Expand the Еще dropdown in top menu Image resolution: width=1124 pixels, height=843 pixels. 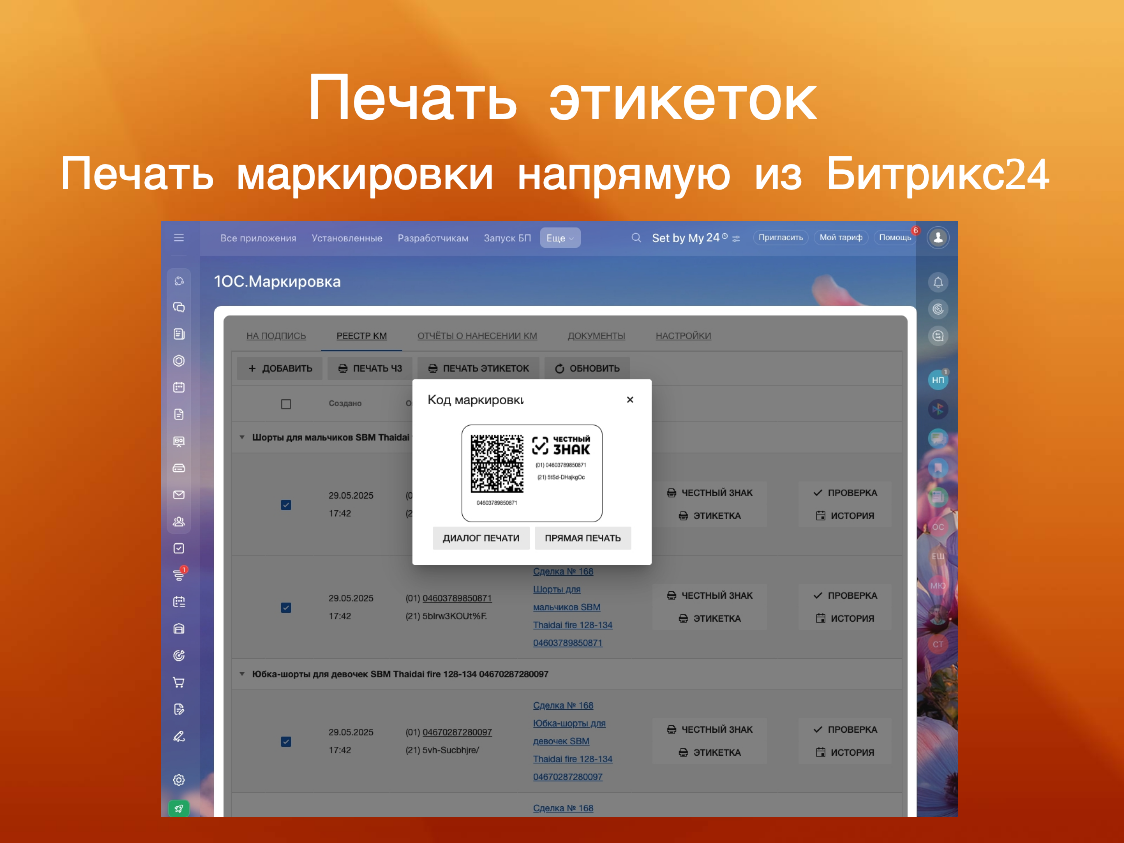pos(560,238)
